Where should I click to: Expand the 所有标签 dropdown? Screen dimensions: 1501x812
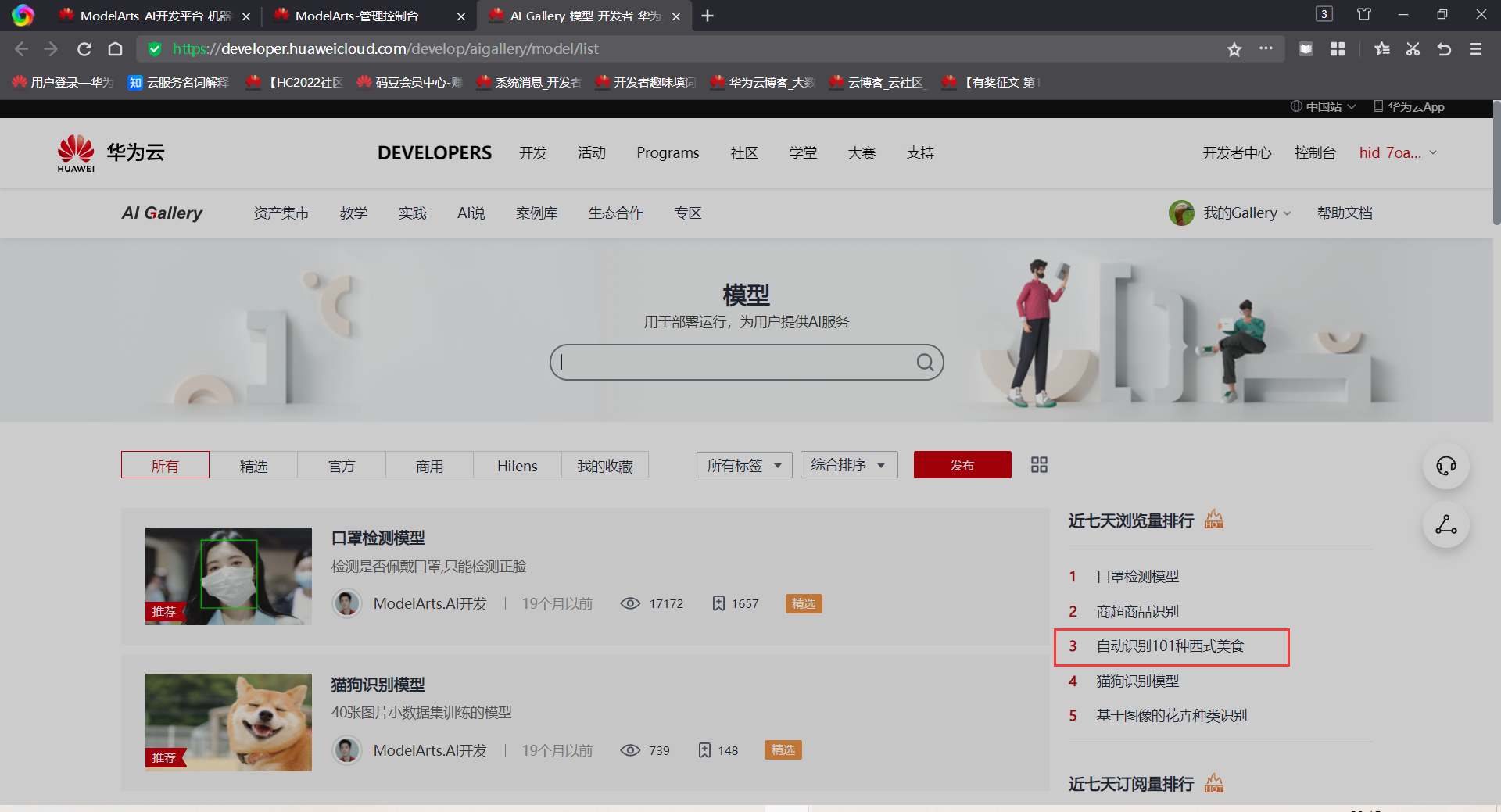(744, 465)
